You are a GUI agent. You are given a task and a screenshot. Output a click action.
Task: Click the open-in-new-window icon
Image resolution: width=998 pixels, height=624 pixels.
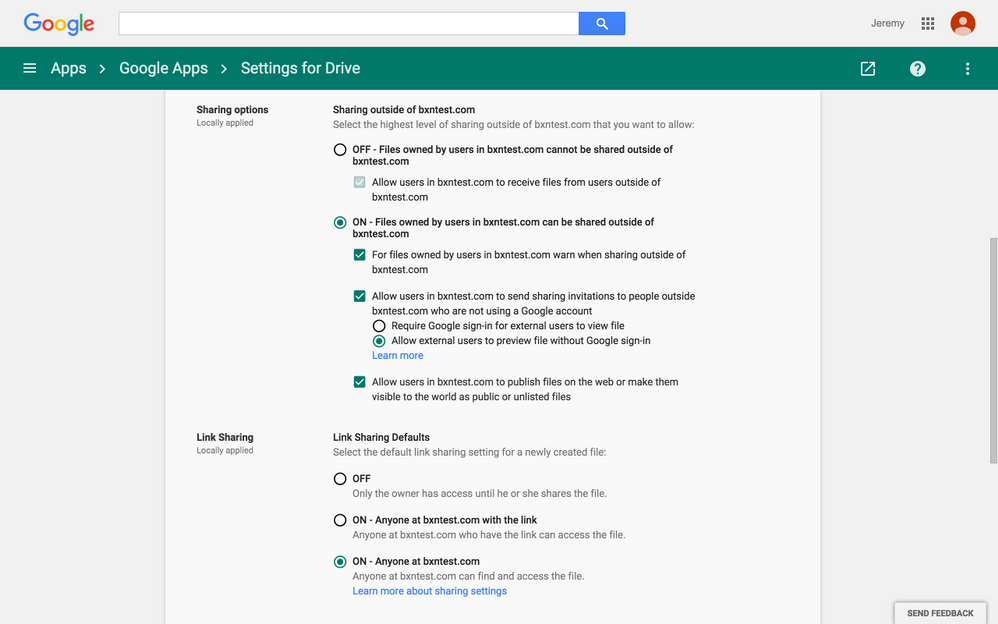[x=868, y=68]
